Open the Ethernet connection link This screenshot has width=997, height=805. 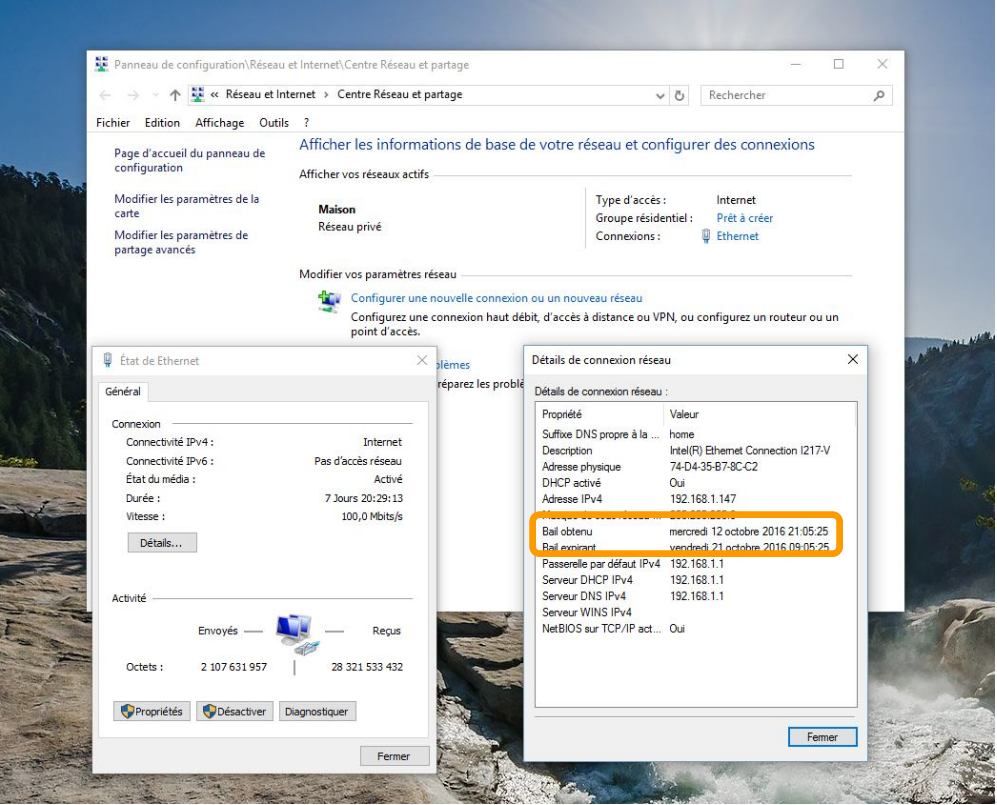click(737, 236)
